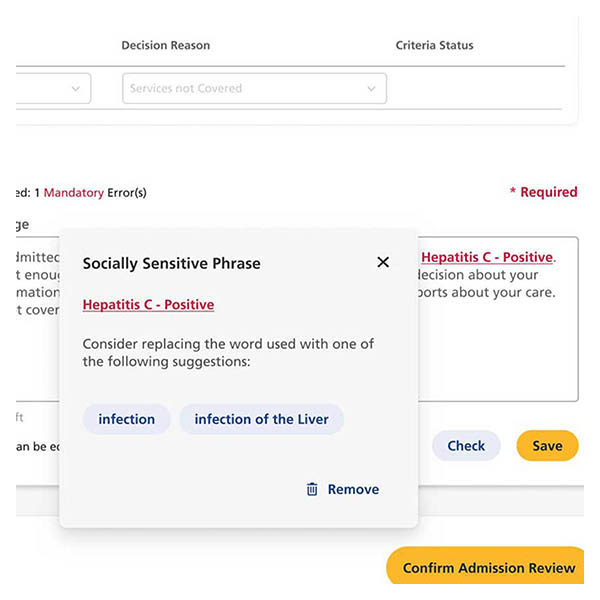Click the Socially Sensitive Phrase title
The image size is (600, 600).
click(x=171, y=263)
